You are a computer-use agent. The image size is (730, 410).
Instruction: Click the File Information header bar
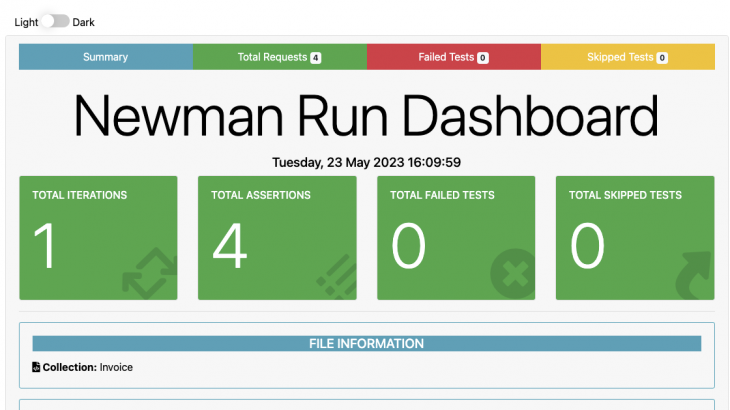pyautogui.click(x=366, y=343)
